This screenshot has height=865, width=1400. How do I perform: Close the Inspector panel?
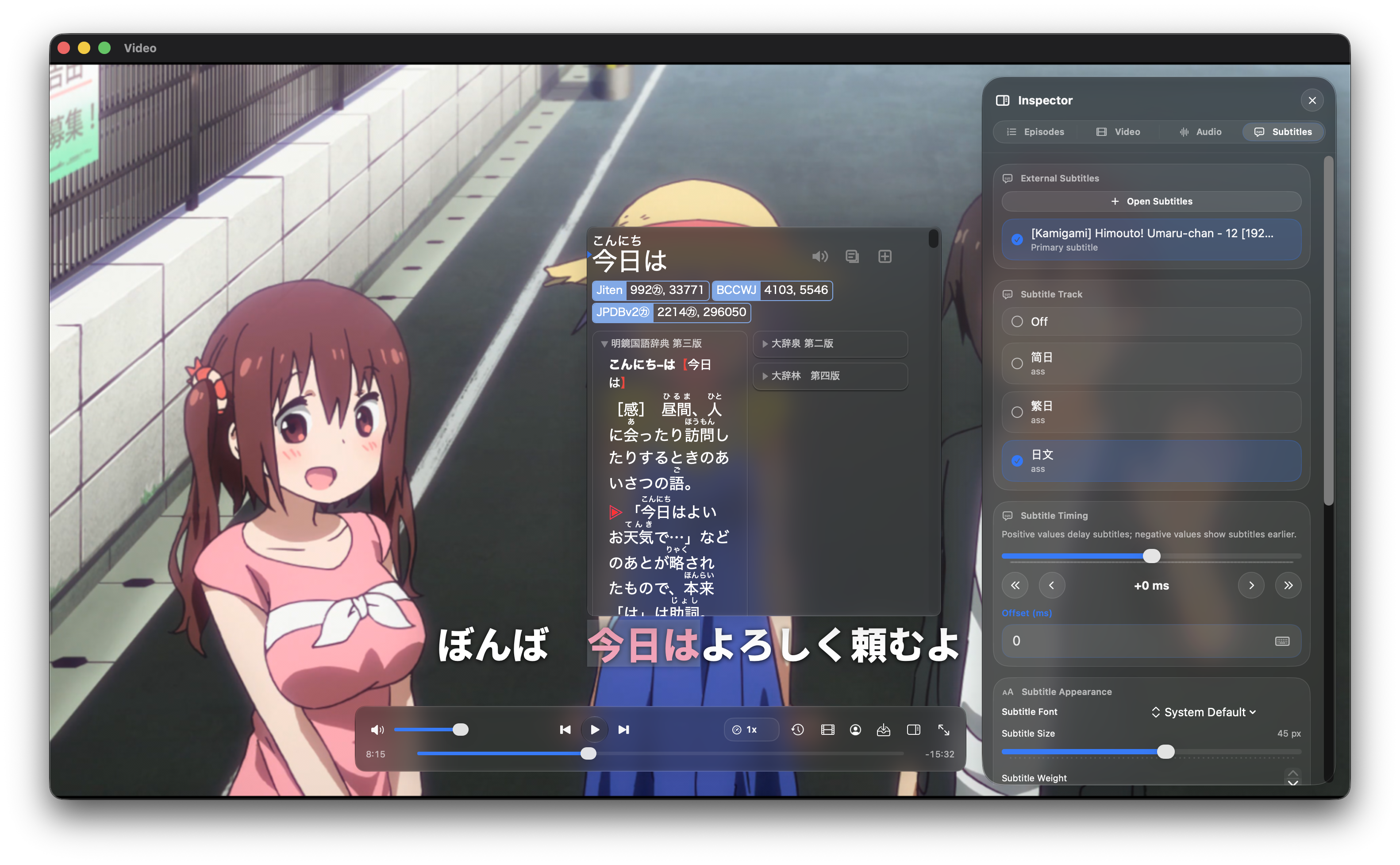1312,100
